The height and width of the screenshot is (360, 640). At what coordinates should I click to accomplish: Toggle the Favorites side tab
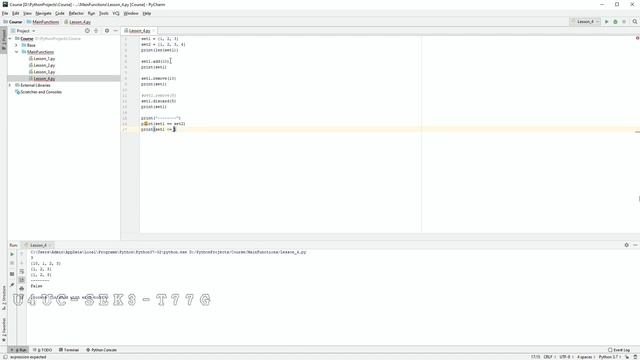4,330
